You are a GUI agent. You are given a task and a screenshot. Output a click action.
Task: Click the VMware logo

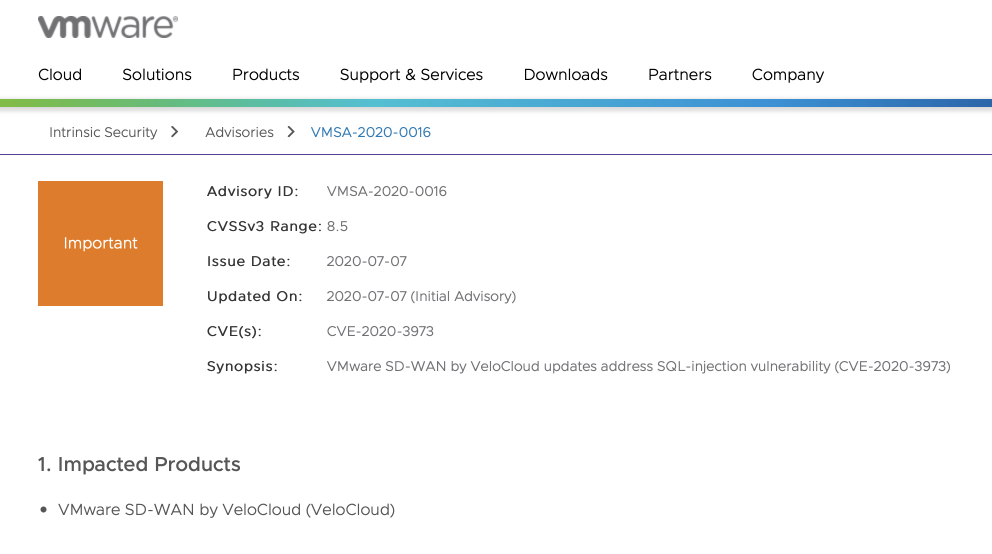point(108,27)
